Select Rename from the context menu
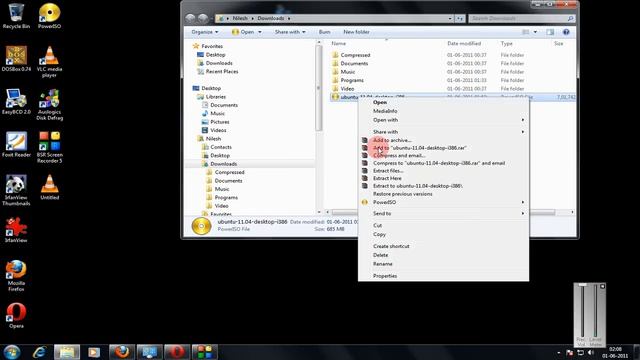Screen dimensions: 640x360 (x=443, y=264)
